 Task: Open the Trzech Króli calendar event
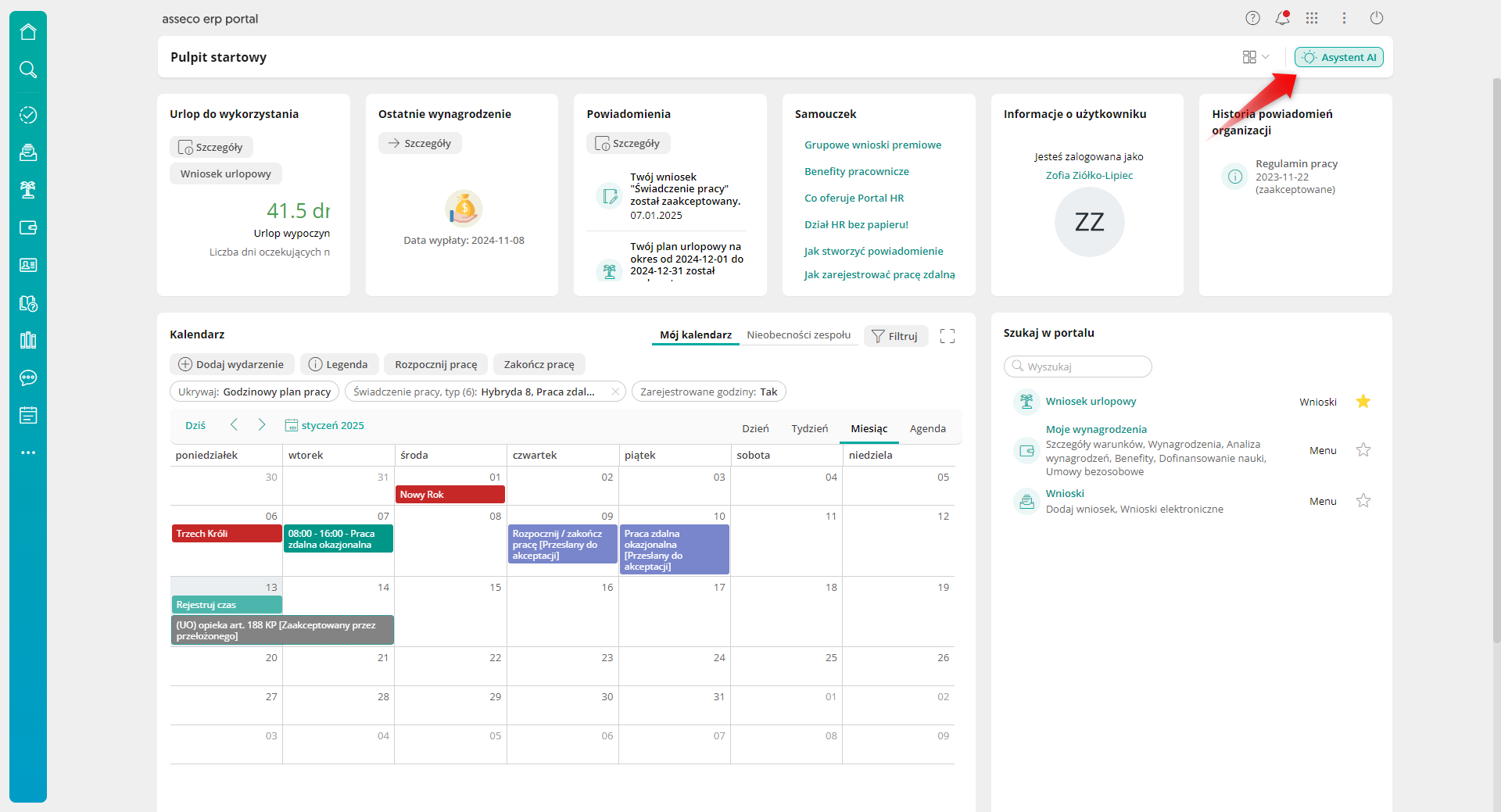coord(227,534)
